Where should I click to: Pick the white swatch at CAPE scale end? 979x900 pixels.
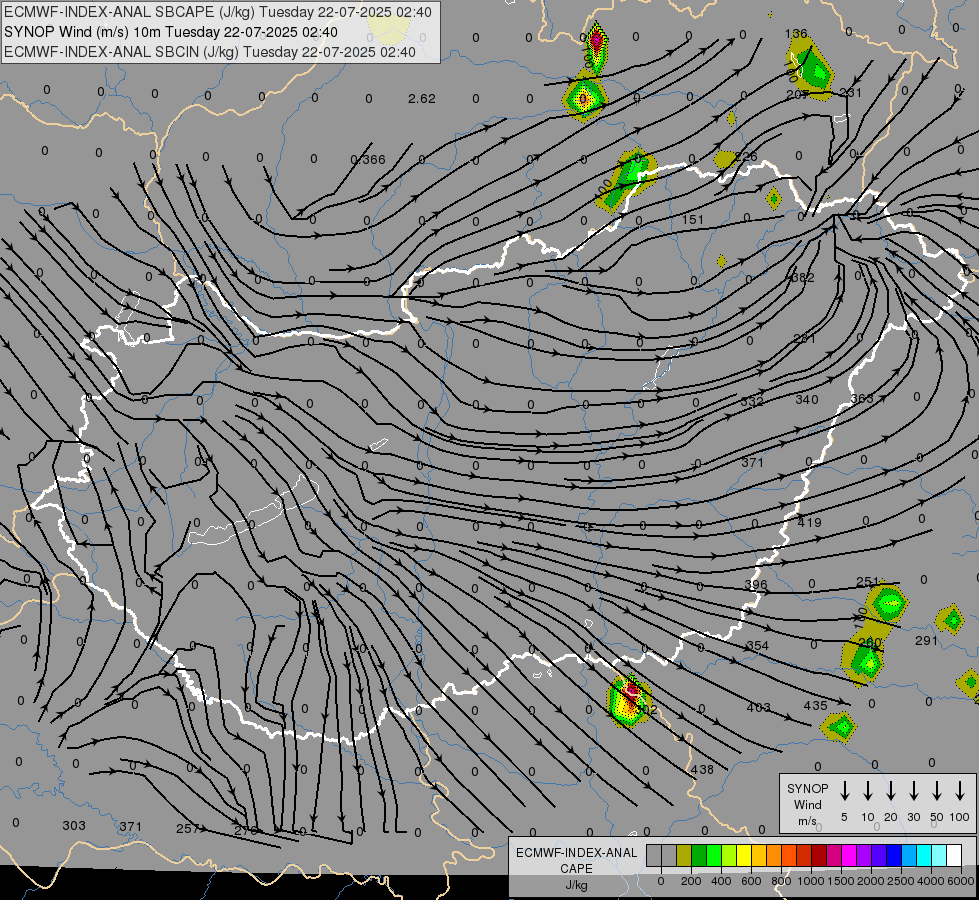coord(953,856)
